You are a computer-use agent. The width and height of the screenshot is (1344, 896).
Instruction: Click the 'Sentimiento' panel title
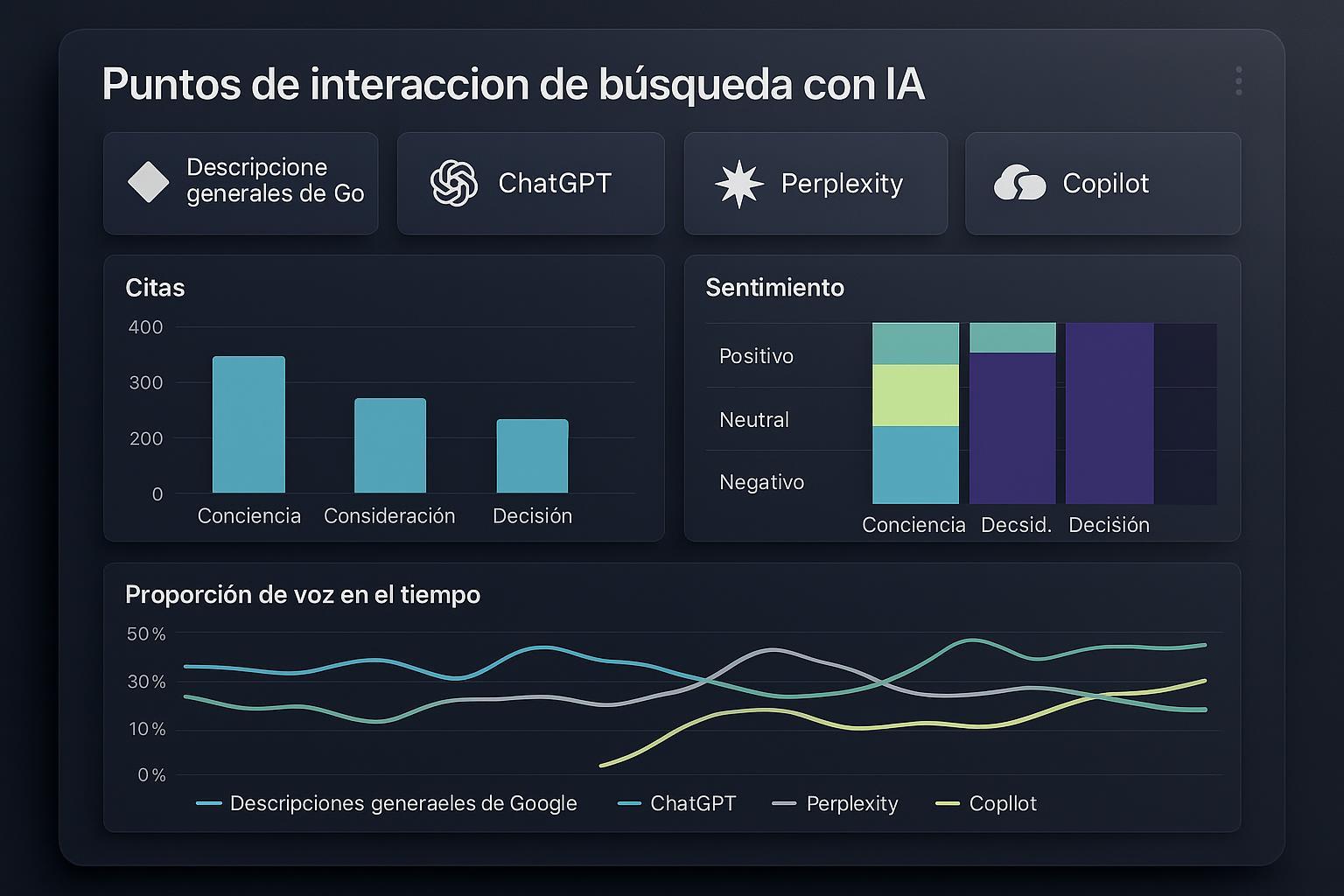click(x=774, y=288)
